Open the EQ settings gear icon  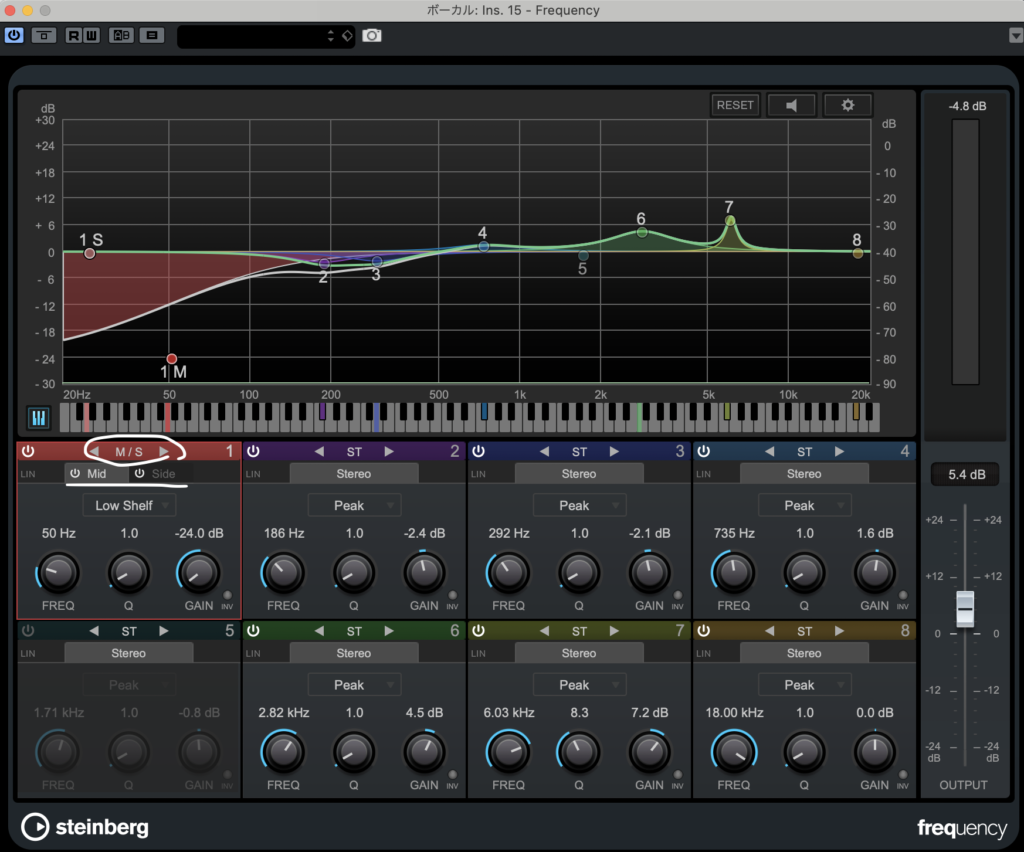pyautogui.click(x=847, y=105)
